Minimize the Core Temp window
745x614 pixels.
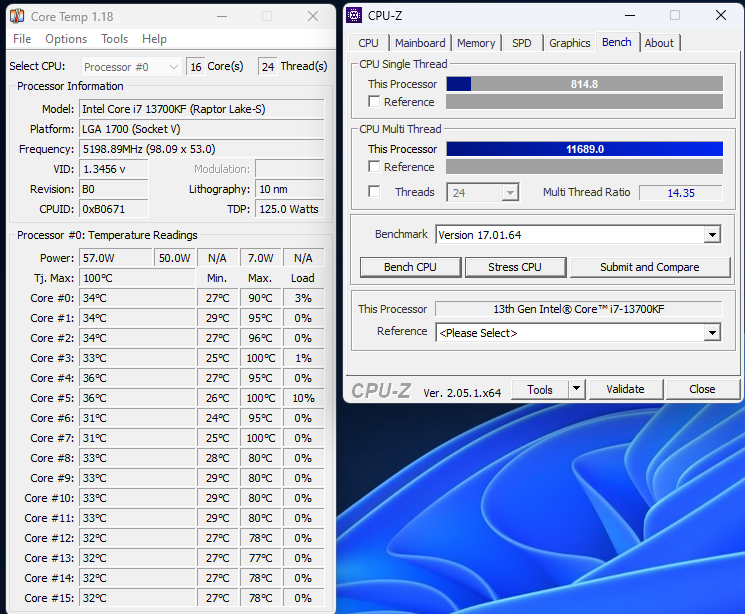222,16
